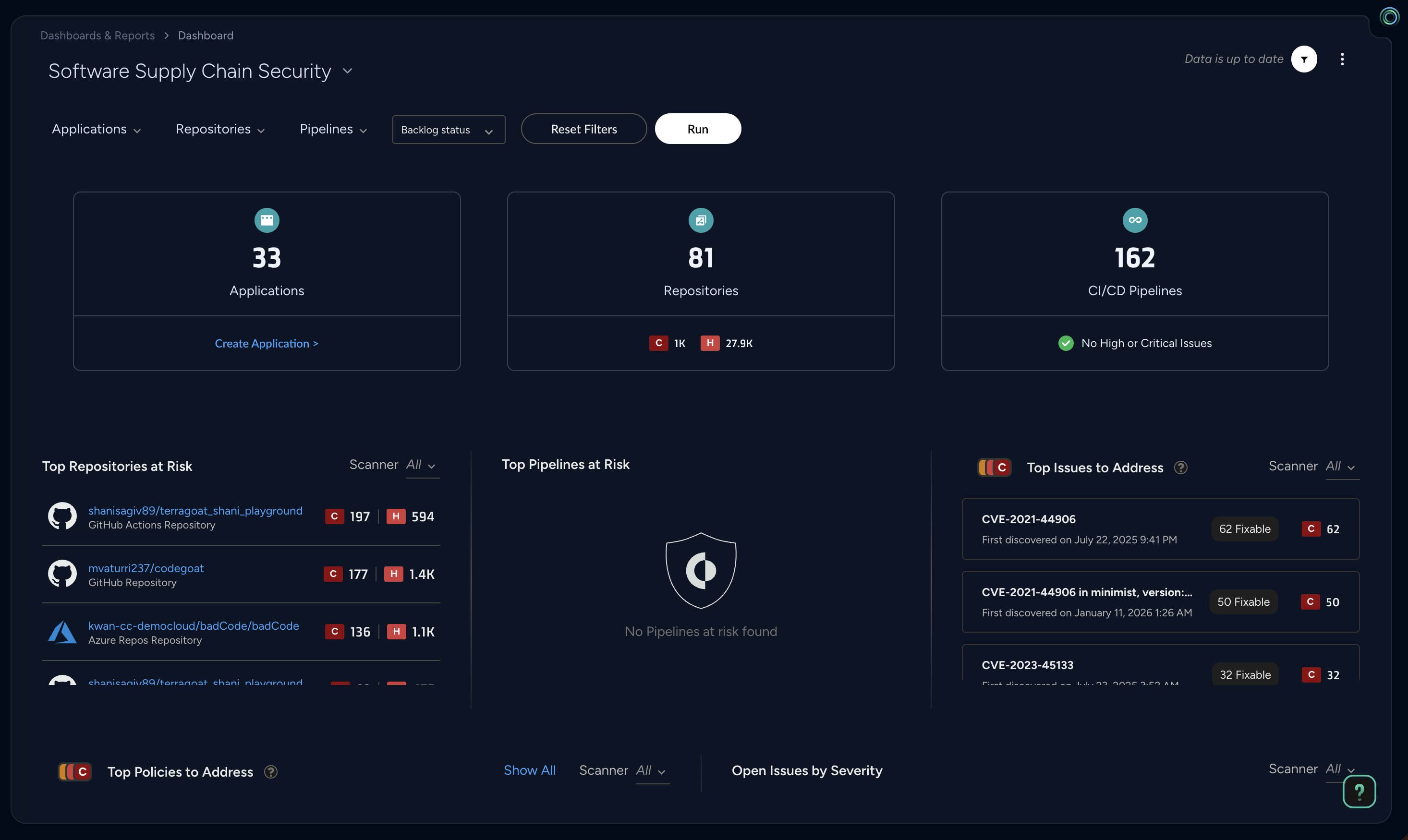
Task: Click the Applications icon on the 33 Applications card
Action: pos(267,220)
